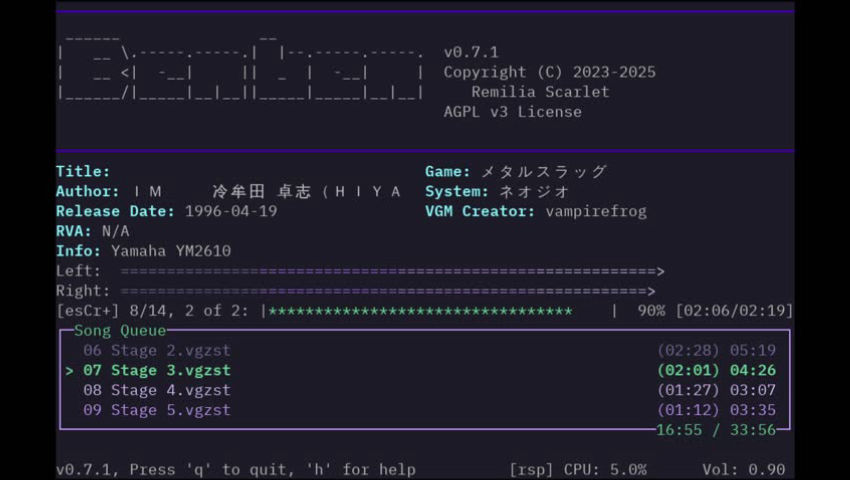This screenshot has height=480, width=850.
Task: Click the '>' now-playing marker in queue
Action: (69, 370)
